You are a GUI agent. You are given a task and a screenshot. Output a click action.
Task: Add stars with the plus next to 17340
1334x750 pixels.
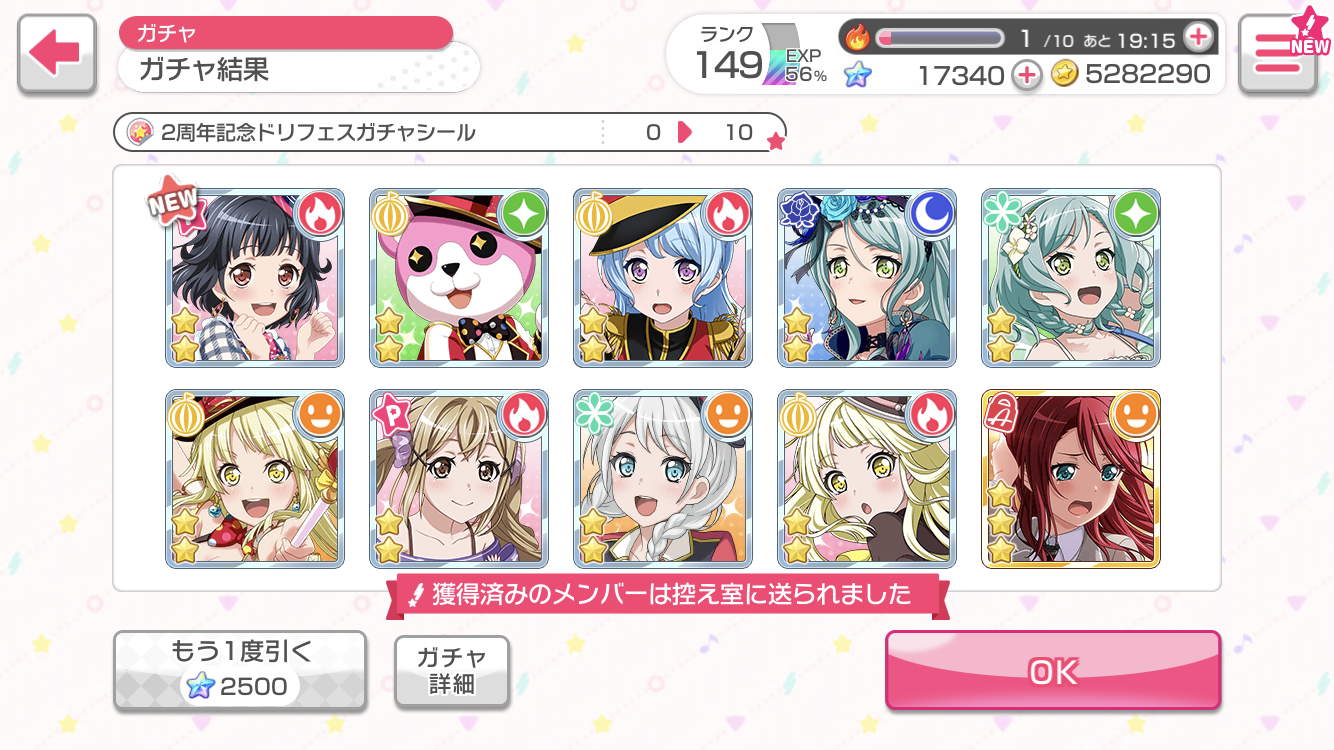pyautogui.click(x=1026, y=74)
